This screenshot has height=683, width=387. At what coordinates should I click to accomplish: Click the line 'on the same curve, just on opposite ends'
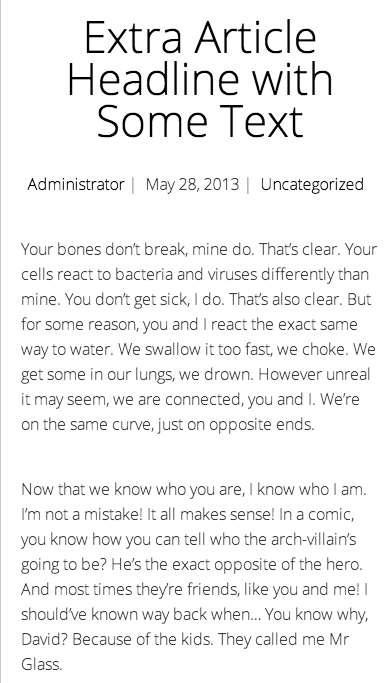[x=168, y=425]
